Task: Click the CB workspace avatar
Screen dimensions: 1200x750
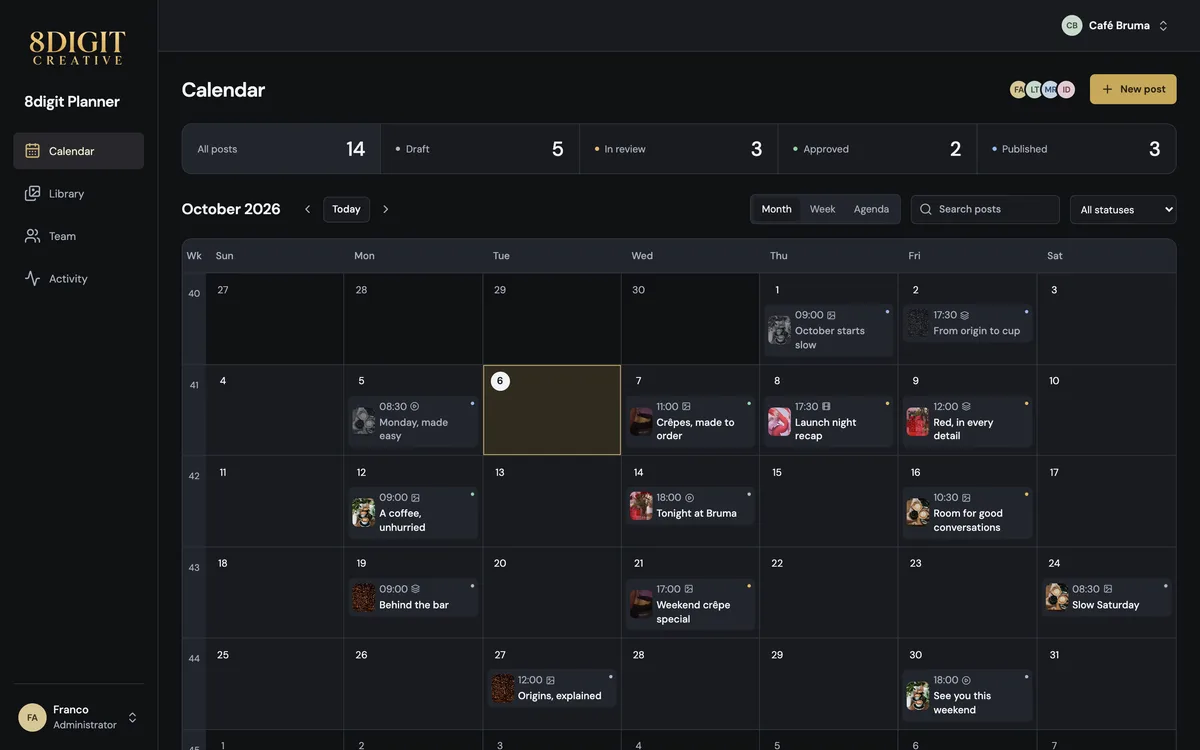Action: coord(1072,25)
